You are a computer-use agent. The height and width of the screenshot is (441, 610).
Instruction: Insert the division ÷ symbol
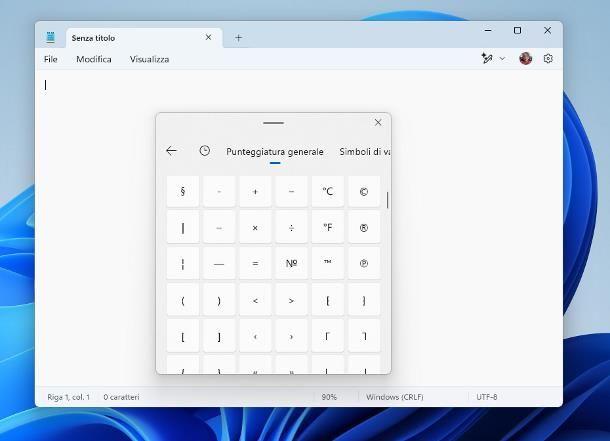[291, 228]
